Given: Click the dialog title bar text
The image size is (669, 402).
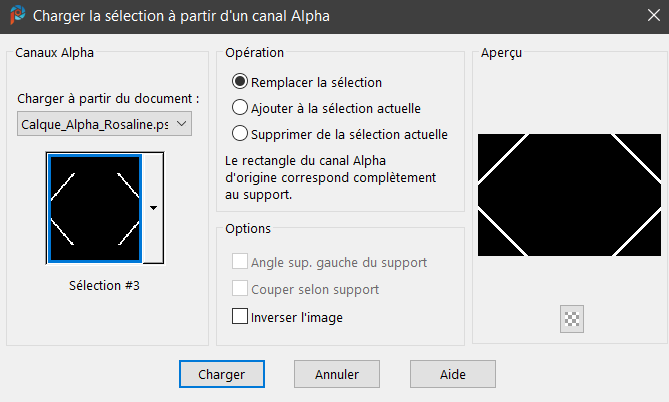Looking at the screenshot, I should tap(181, 16).
